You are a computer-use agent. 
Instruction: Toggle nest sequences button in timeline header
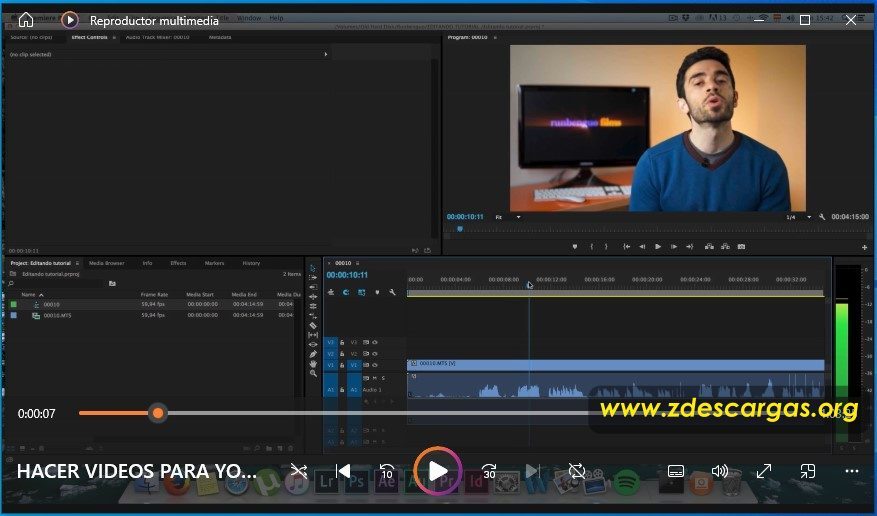pos(331,292)
